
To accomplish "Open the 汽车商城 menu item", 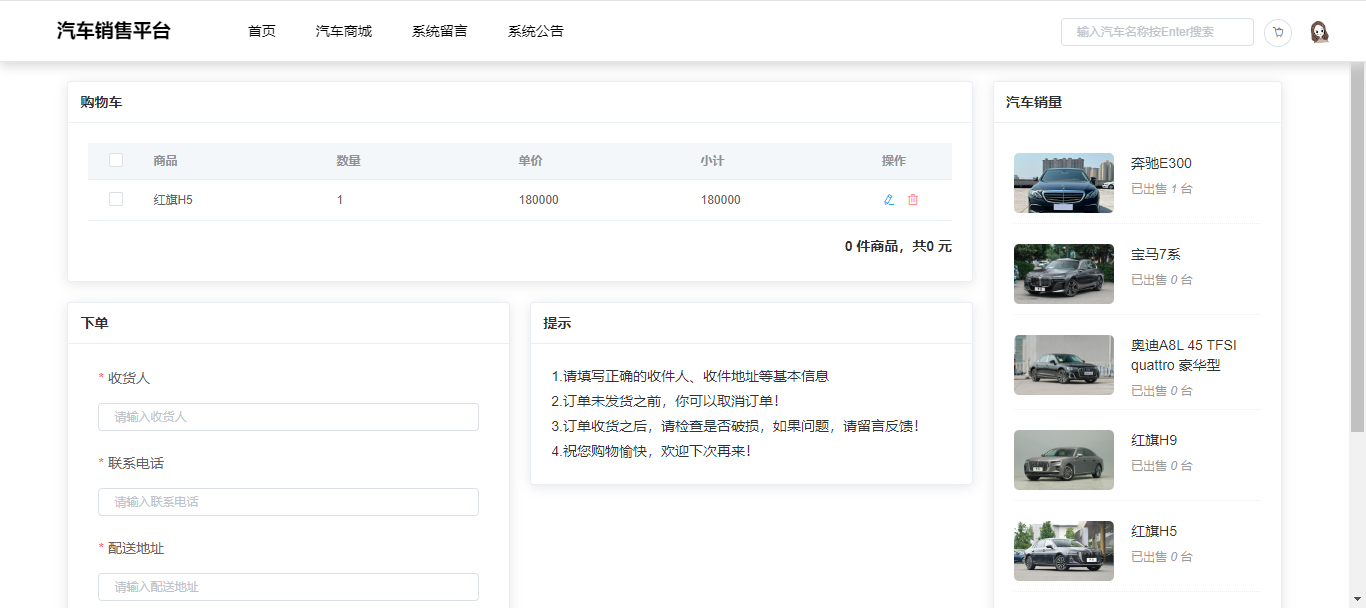I will click(344, 31).
